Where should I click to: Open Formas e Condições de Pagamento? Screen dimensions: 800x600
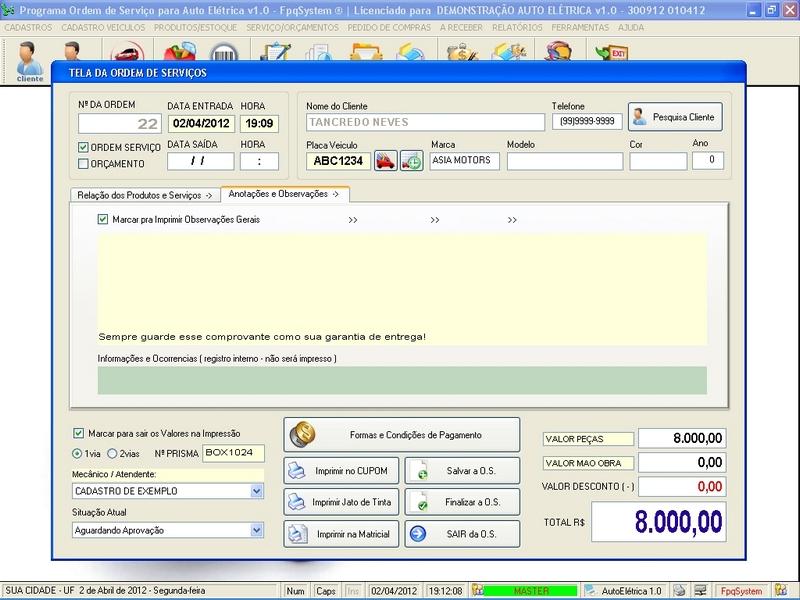(x=402, y=435)
